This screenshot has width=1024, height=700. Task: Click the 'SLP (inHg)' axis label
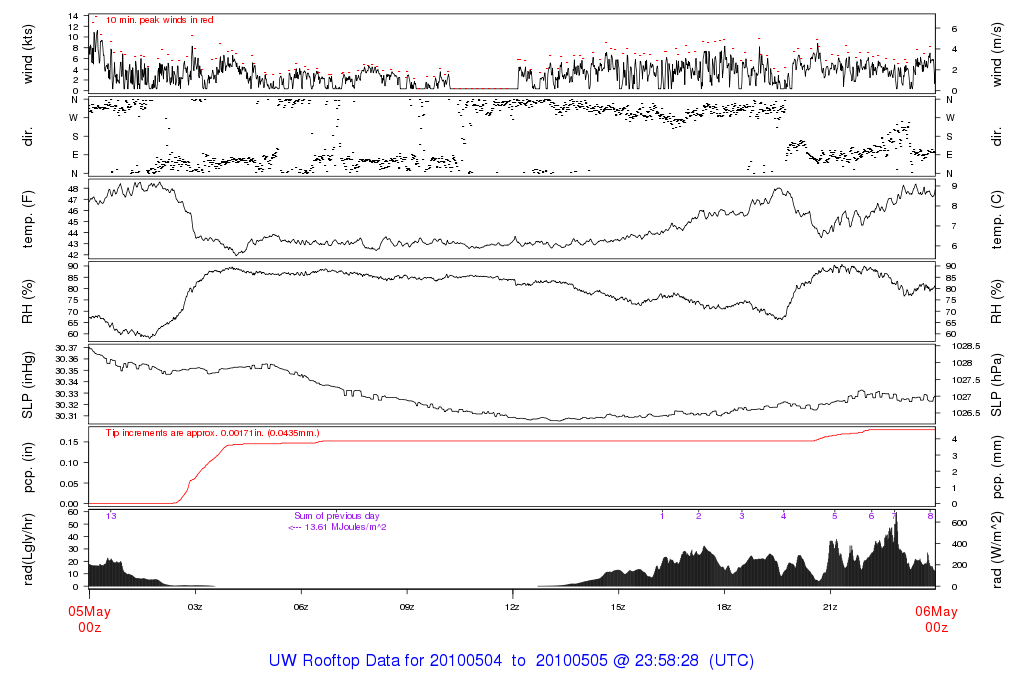27,385
